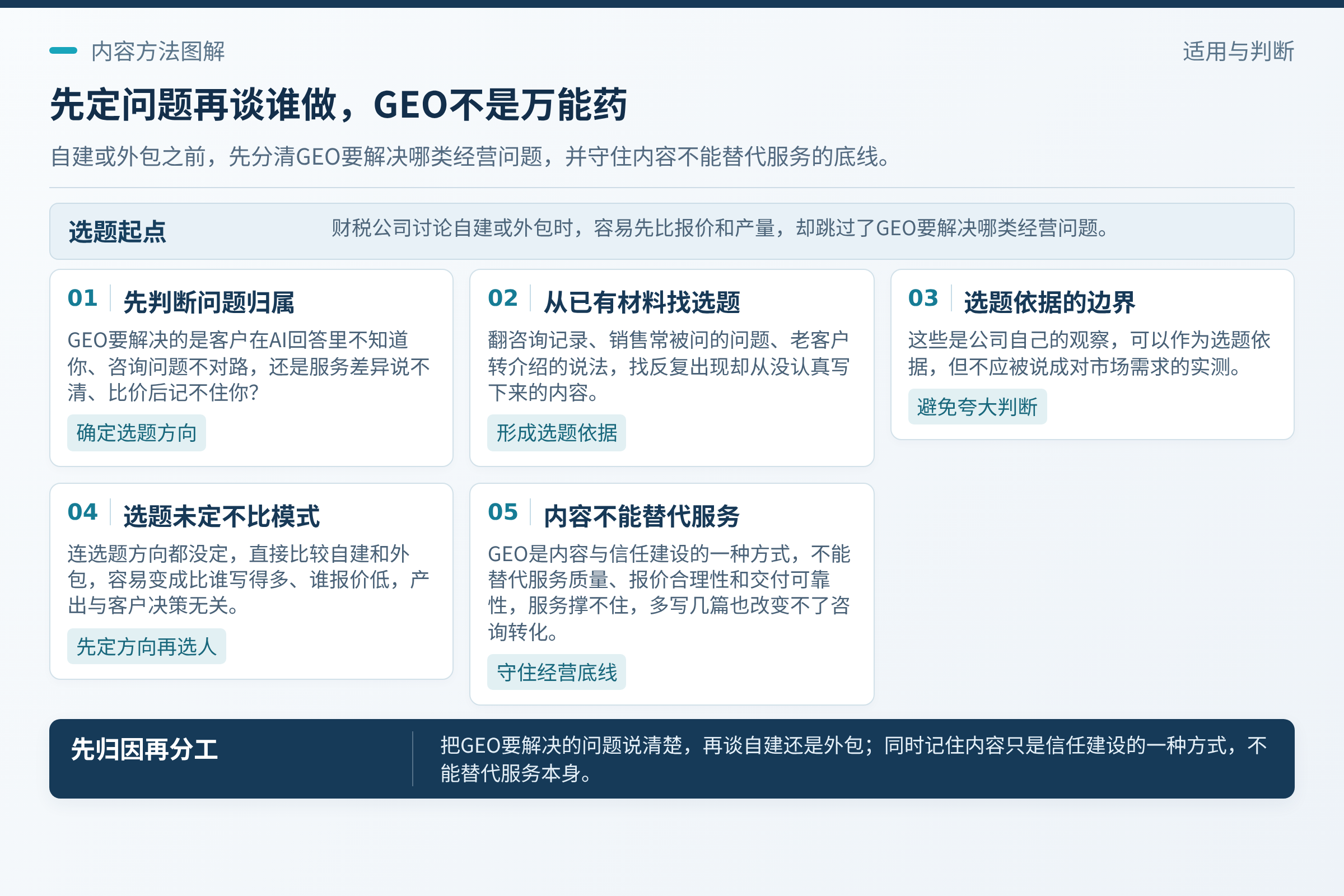Screen dimensions: 1344x896
Task: Click the 守住经营底线 tag
Action: 557,672
